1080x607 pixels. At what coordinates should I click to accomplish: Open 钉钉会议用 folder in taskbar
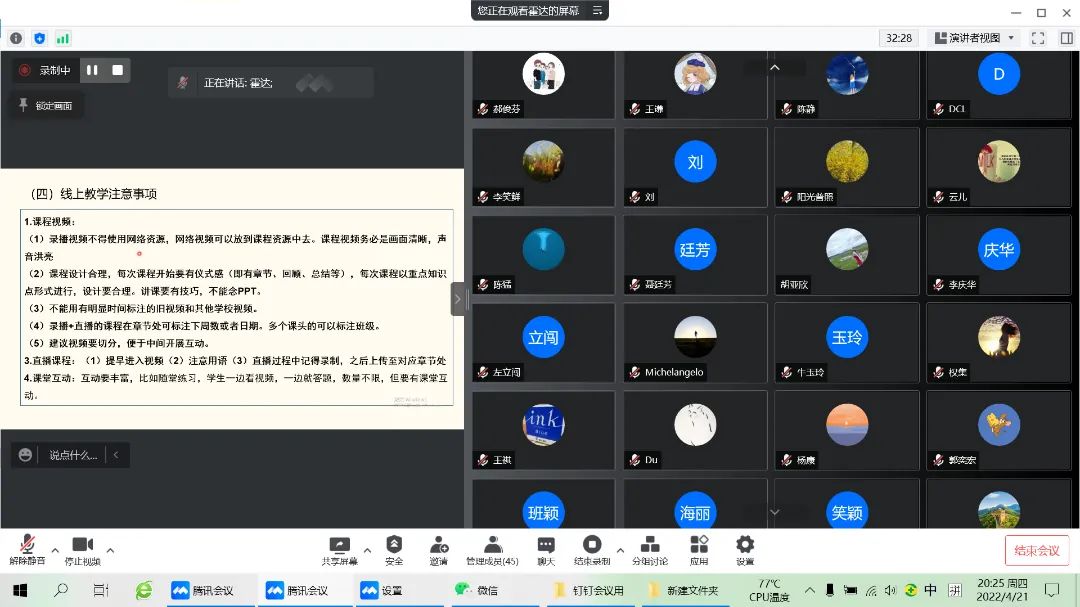[x=590, y=590]
